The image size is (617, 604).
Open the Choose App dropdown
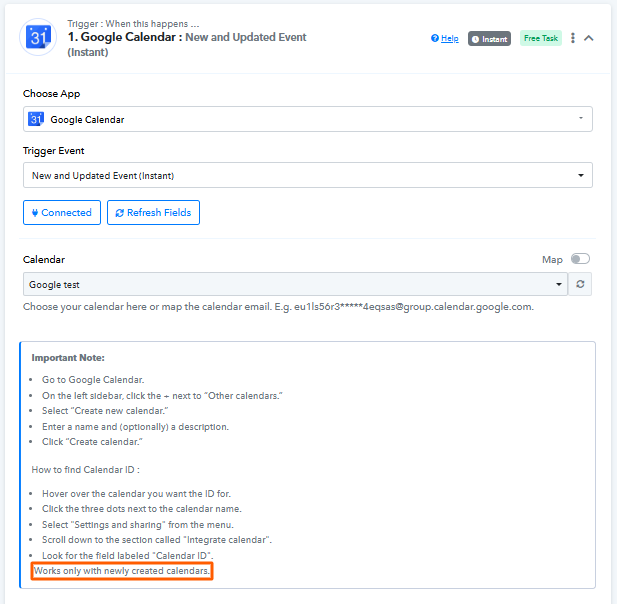click(x=307, y=119)
